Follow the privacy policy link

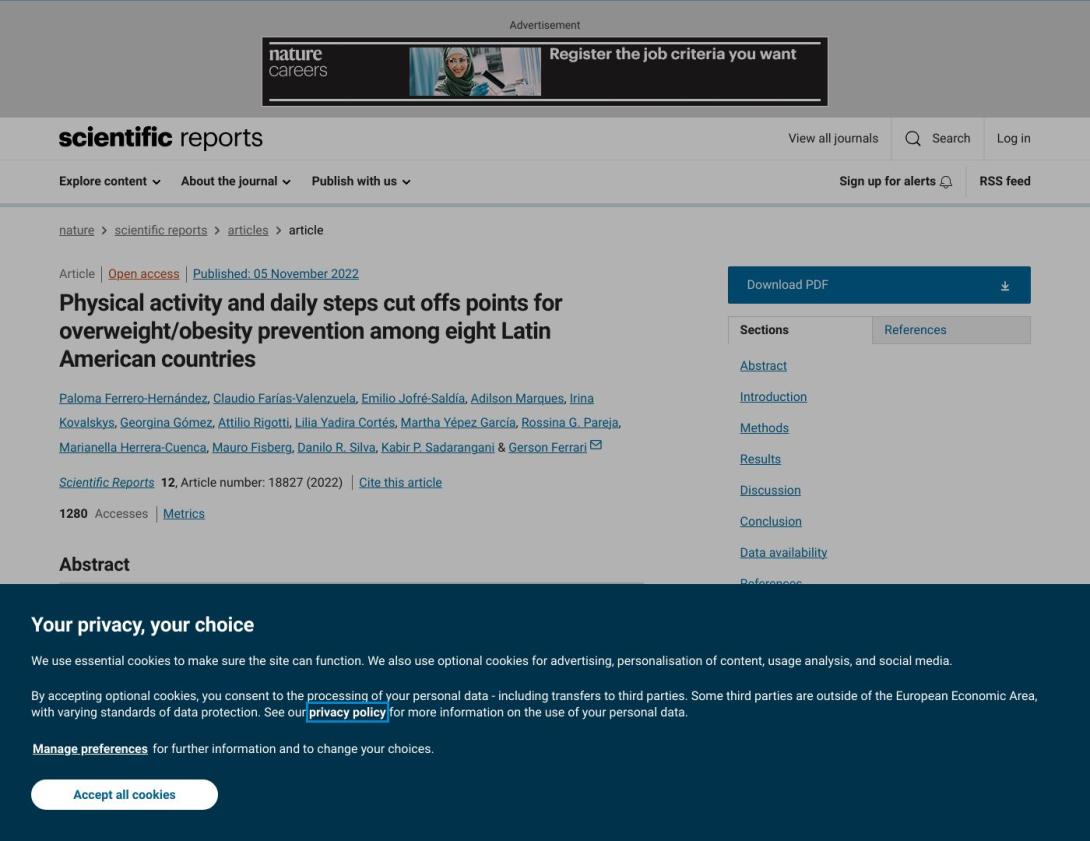point(347,713)
